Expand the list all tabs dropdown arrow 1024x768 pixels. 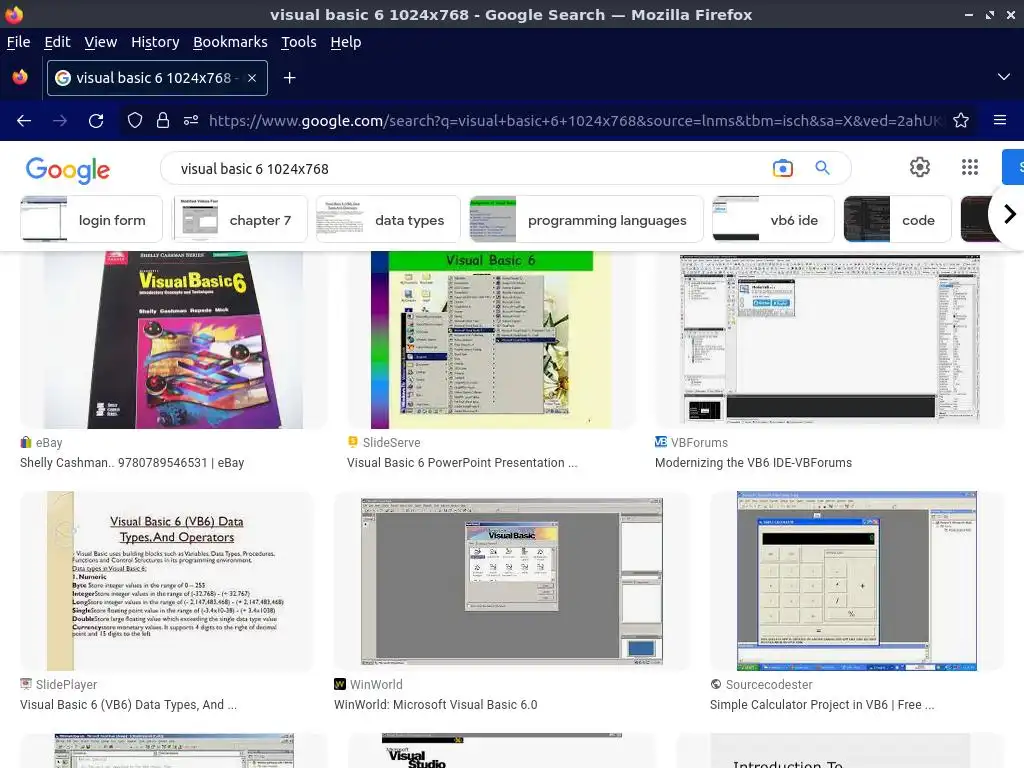tap(1004, 77)
